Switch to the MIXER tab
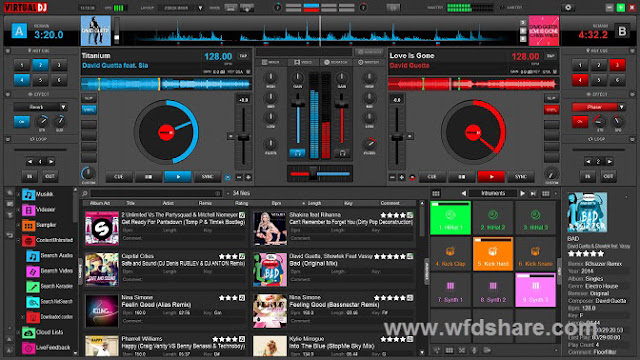This screenshot has height=360, width=640. click(271, 62)
